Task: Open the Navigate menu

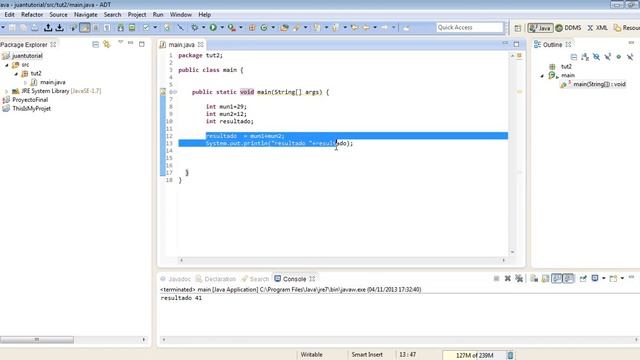Action: point(86,15)
